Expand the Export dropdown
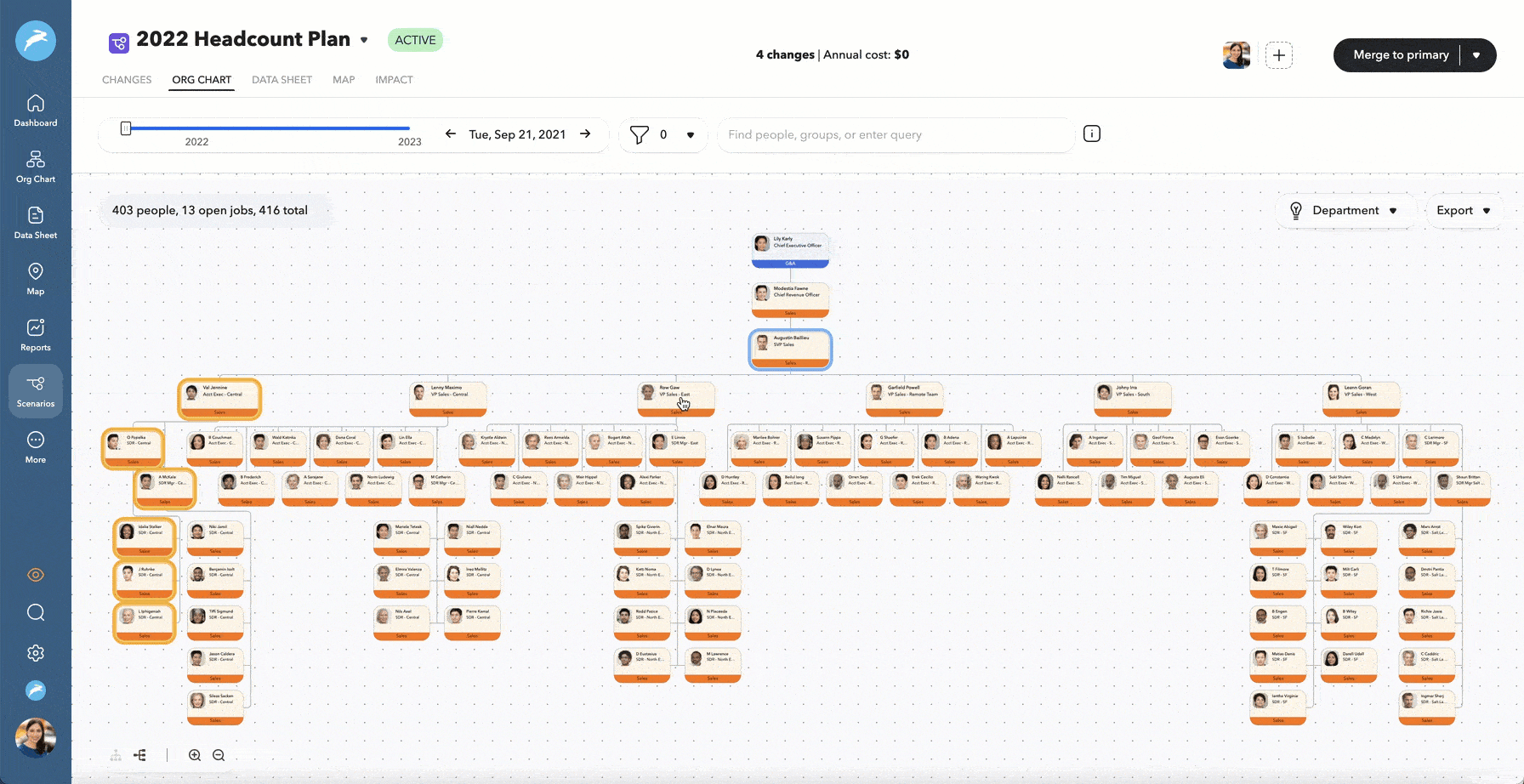This screenshot has height=784, width=1524. click(x=1464, y=210)
